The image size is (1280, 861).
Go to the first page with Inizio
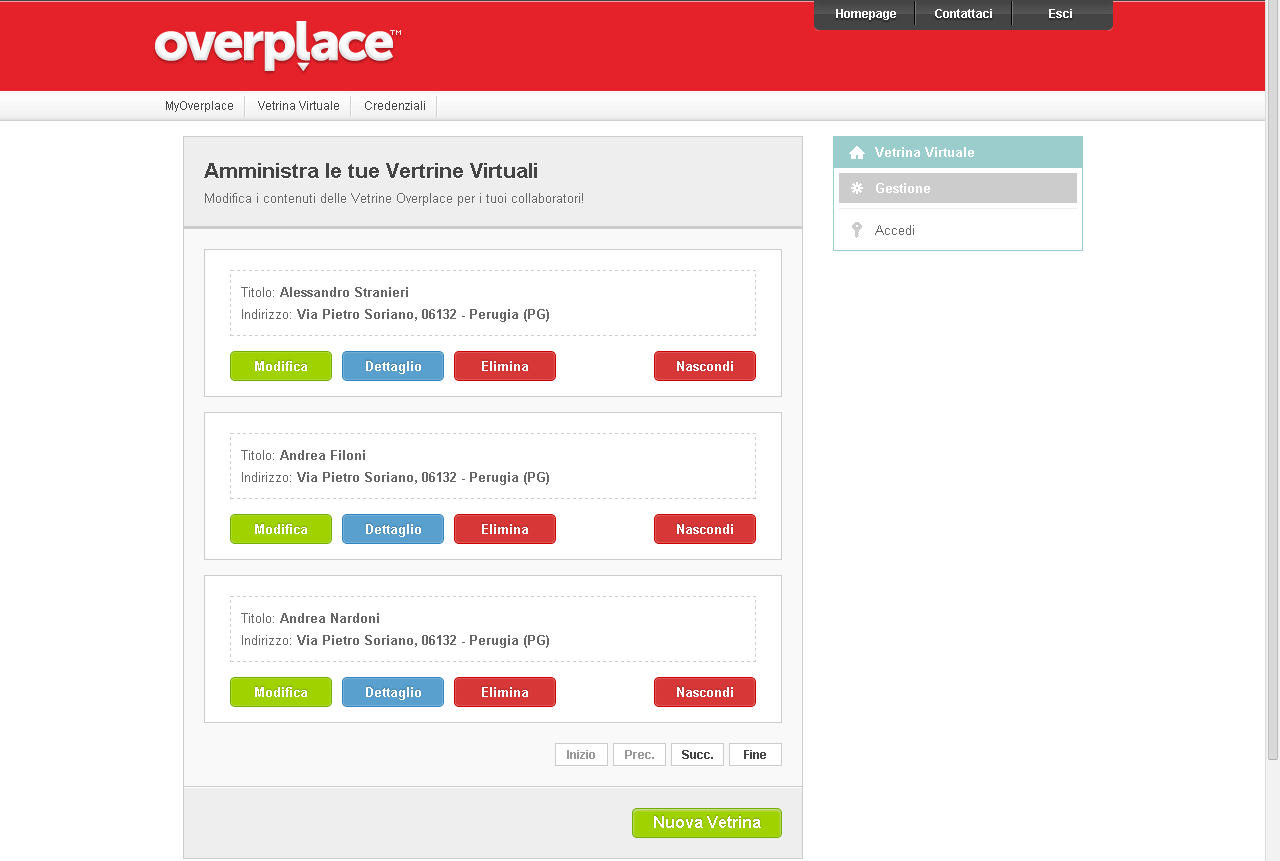coord(581,755)
